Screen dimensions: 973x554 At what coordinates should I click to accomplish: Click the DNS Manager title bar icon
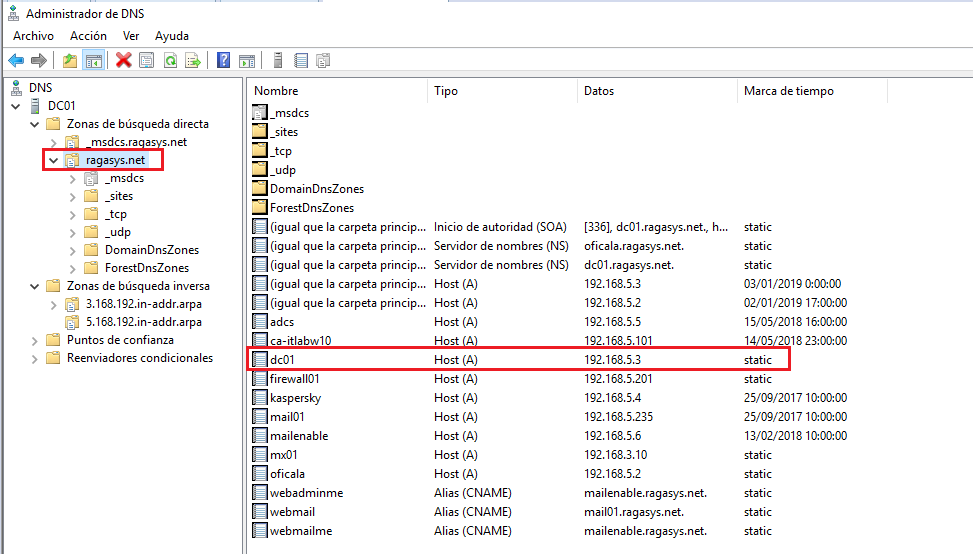pyautogui.click(x=14, y=13)
